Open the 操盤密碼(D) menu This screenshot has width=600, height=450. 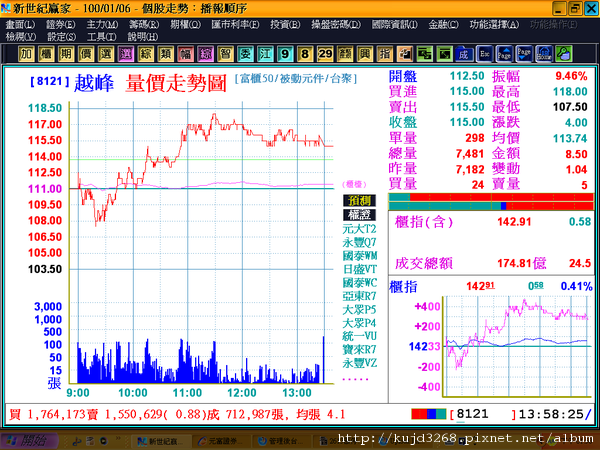(x=336, y=24)
